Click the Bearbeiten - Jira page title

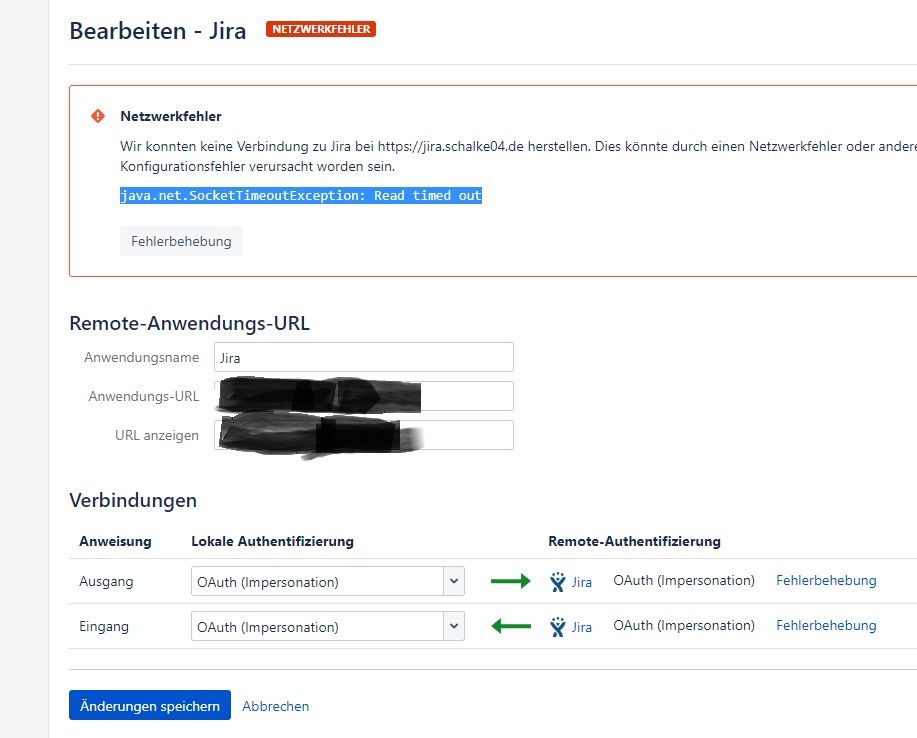[x=158, y=31]
